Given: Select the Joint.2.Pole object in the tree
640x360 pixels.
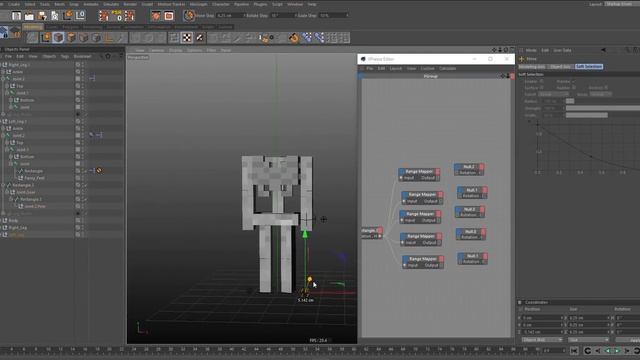Looking at the screenshot, I should (35, 206).
